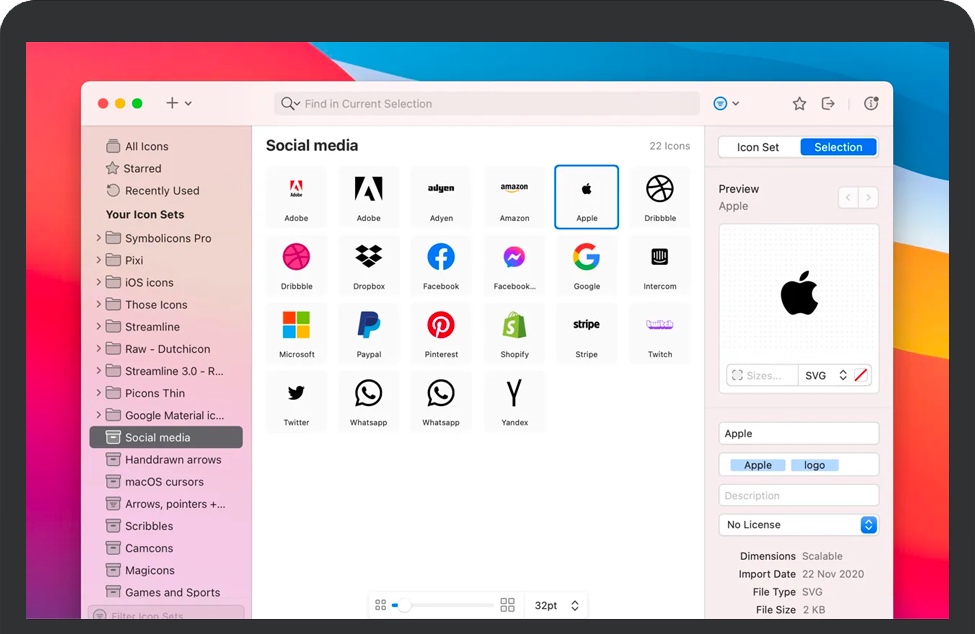Open the filter options dropdown
975x634 pixels.
[x=726, y=104]
